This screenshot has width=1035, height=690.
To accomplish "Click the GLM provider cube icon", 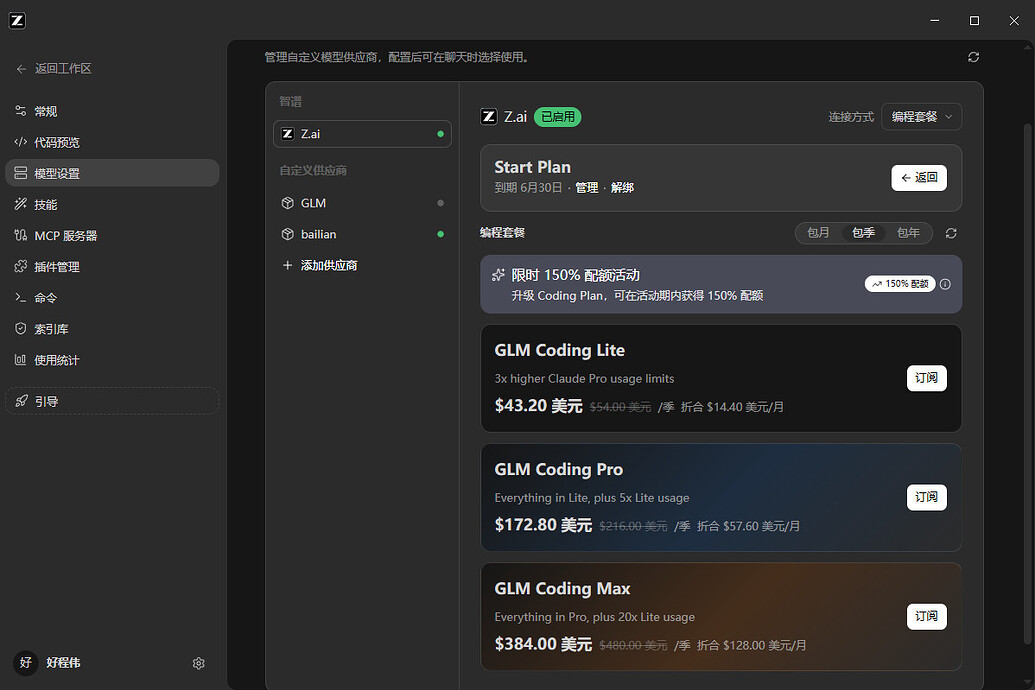I will click(x=287, y=203).
